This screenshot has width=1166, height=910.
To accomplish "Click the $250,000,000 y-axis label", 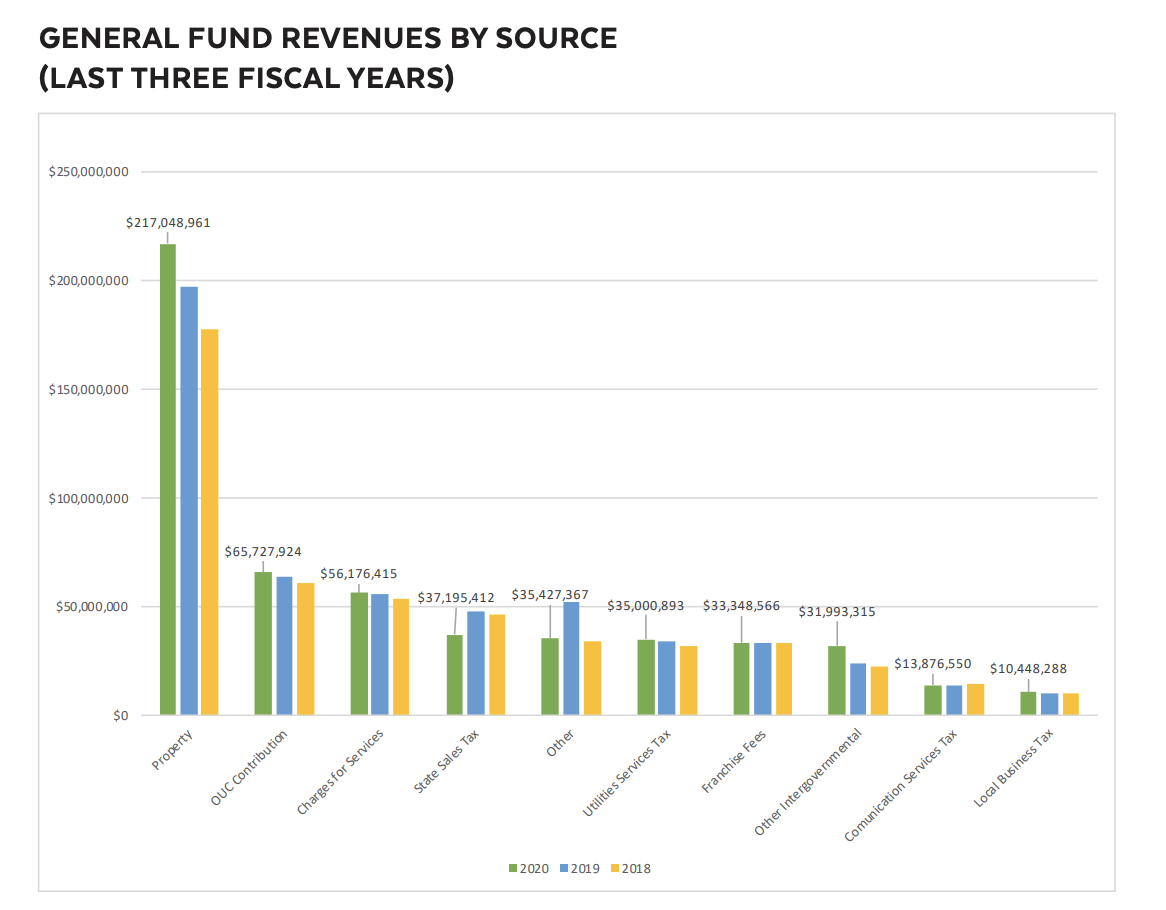I will point(88,172).
